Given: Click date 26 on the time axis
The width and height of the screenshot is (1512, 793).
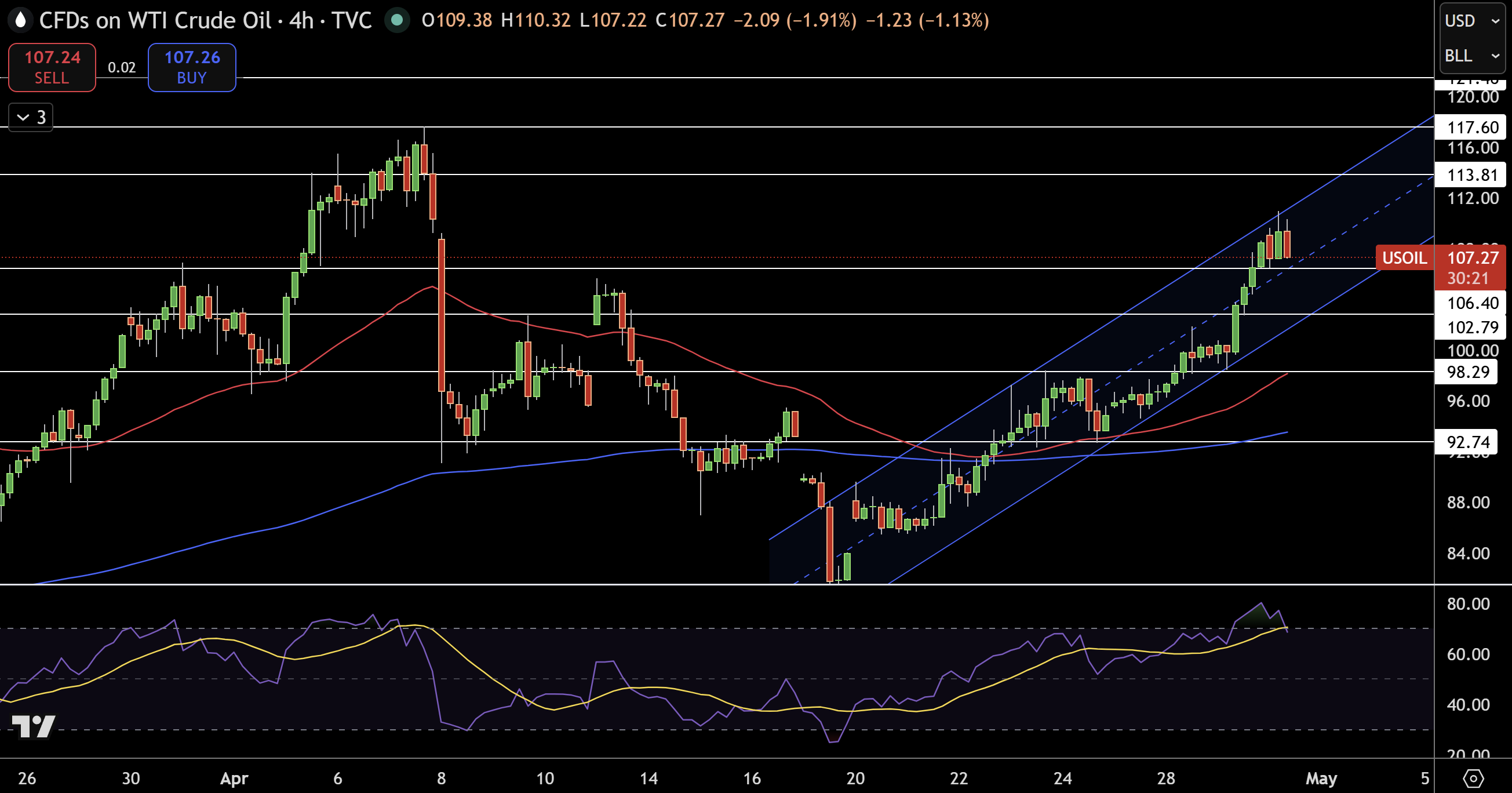Looking at the screenshot, I should click(x=27, y=779).
